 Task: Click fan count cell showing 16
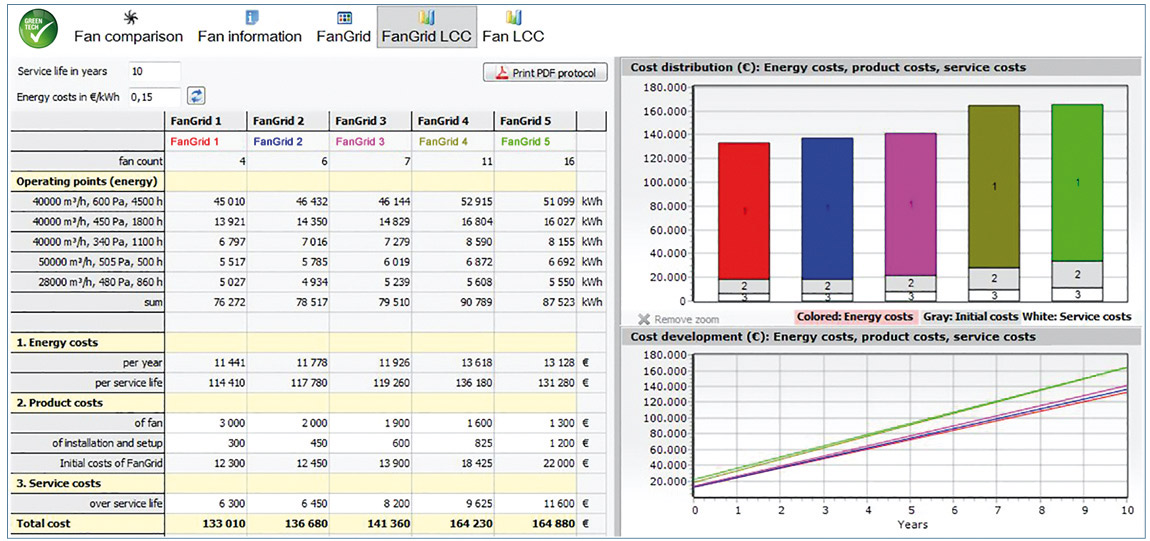click(535, 161)
